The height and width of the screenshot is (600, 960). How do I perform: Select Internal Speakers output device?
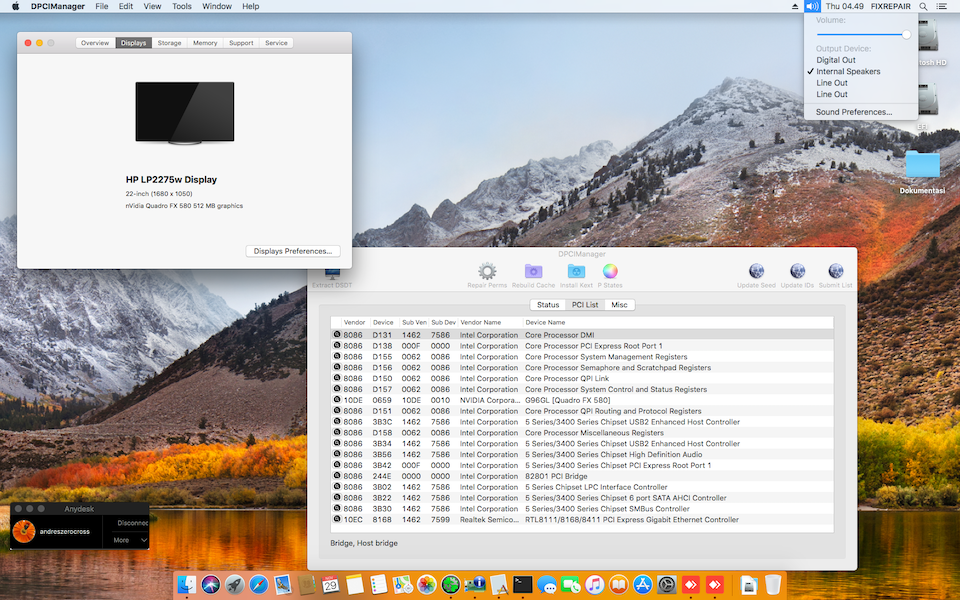tap(848, 72)
